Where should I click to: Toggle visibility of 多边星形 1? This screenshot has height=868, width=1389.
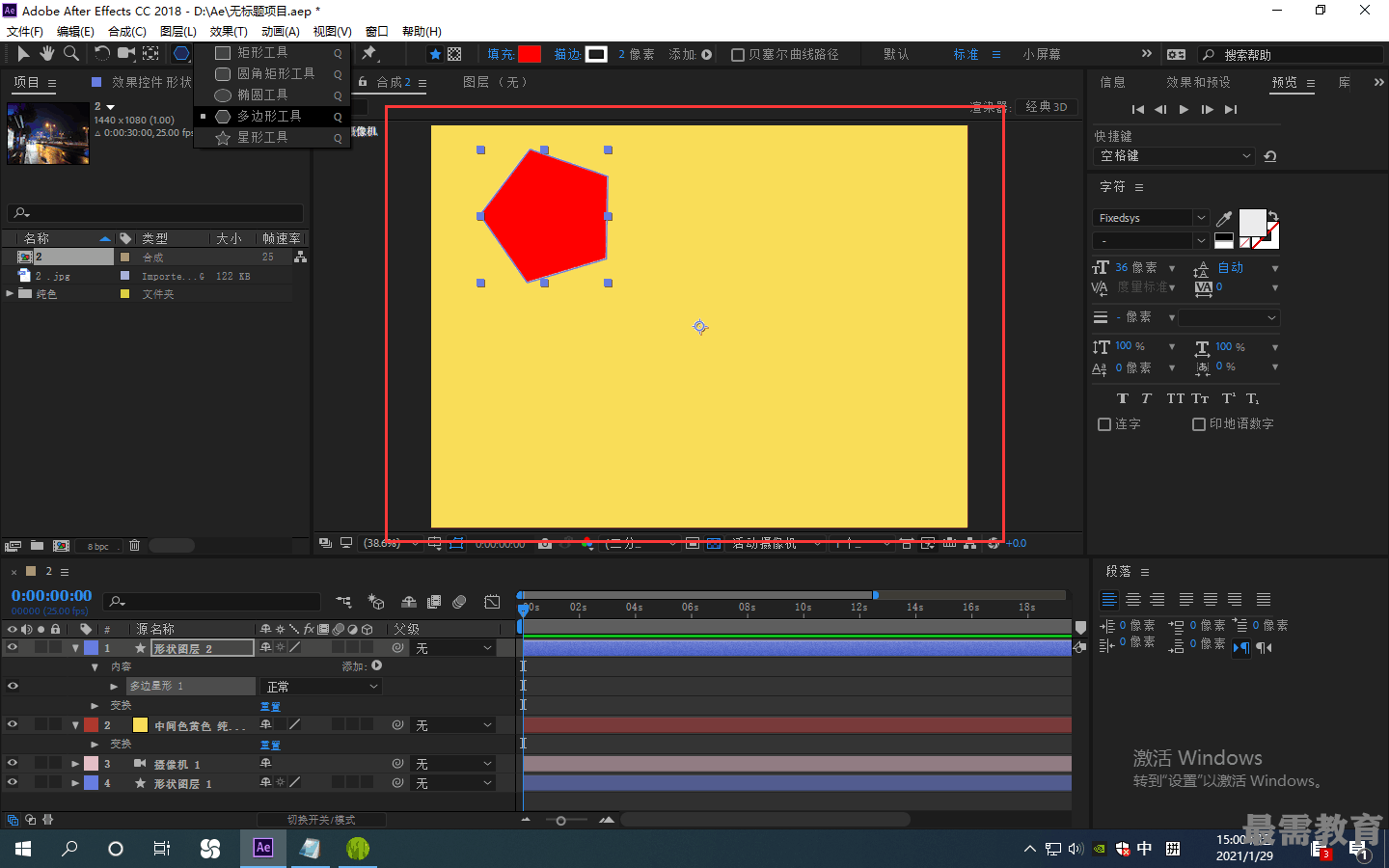(x=13, y=686)
